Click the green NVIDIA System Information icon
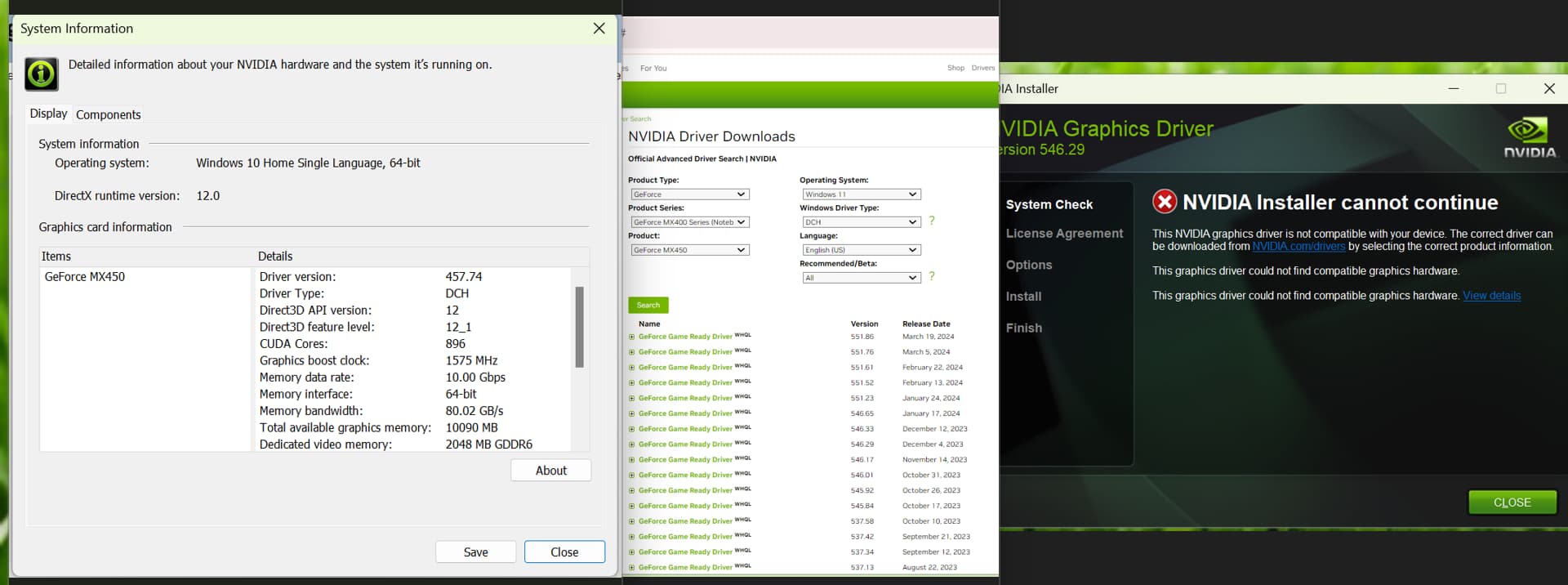Screen dimensions: 1568x585 [x=41, y=74]
